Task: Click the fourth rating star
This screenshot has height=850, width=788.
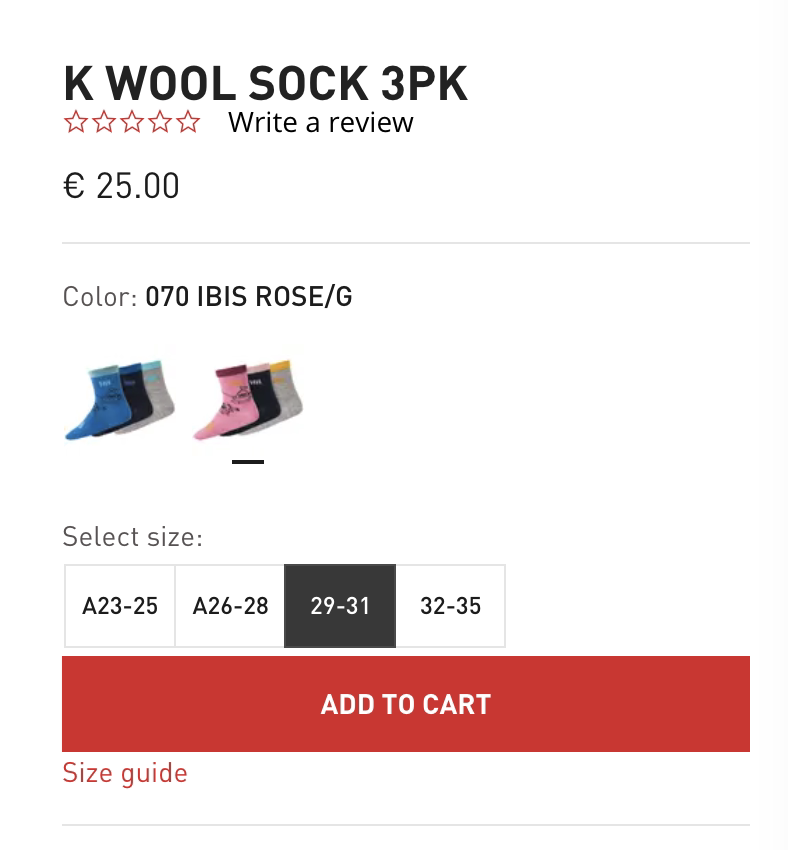Action: click(x=159, y=123)
